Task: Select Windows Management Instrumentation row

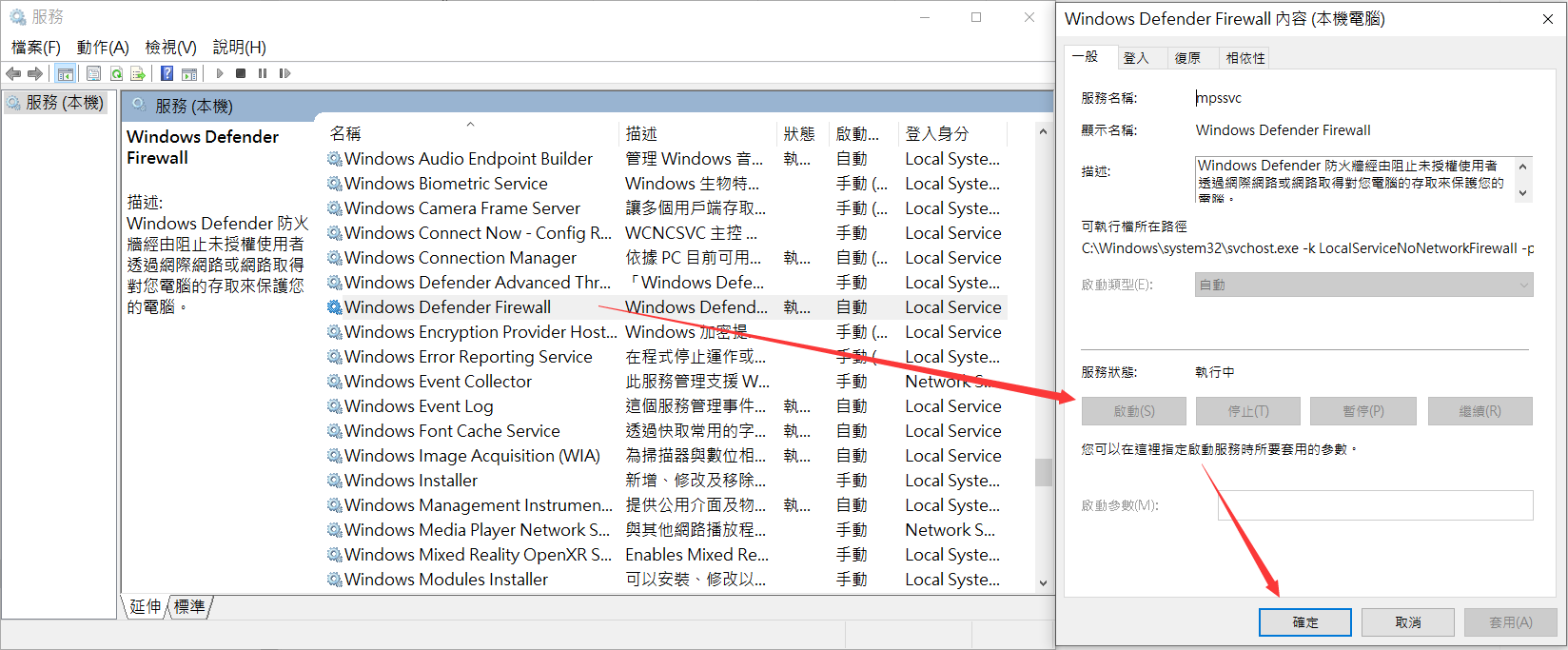Action: pos(666,505)
